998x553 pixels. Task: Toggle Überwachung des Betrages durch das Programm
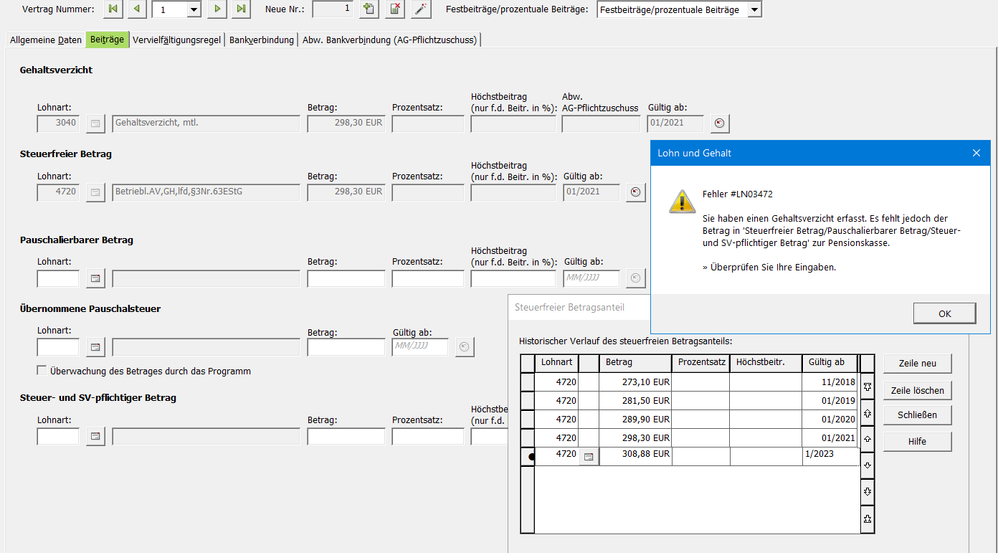(42, 370)
